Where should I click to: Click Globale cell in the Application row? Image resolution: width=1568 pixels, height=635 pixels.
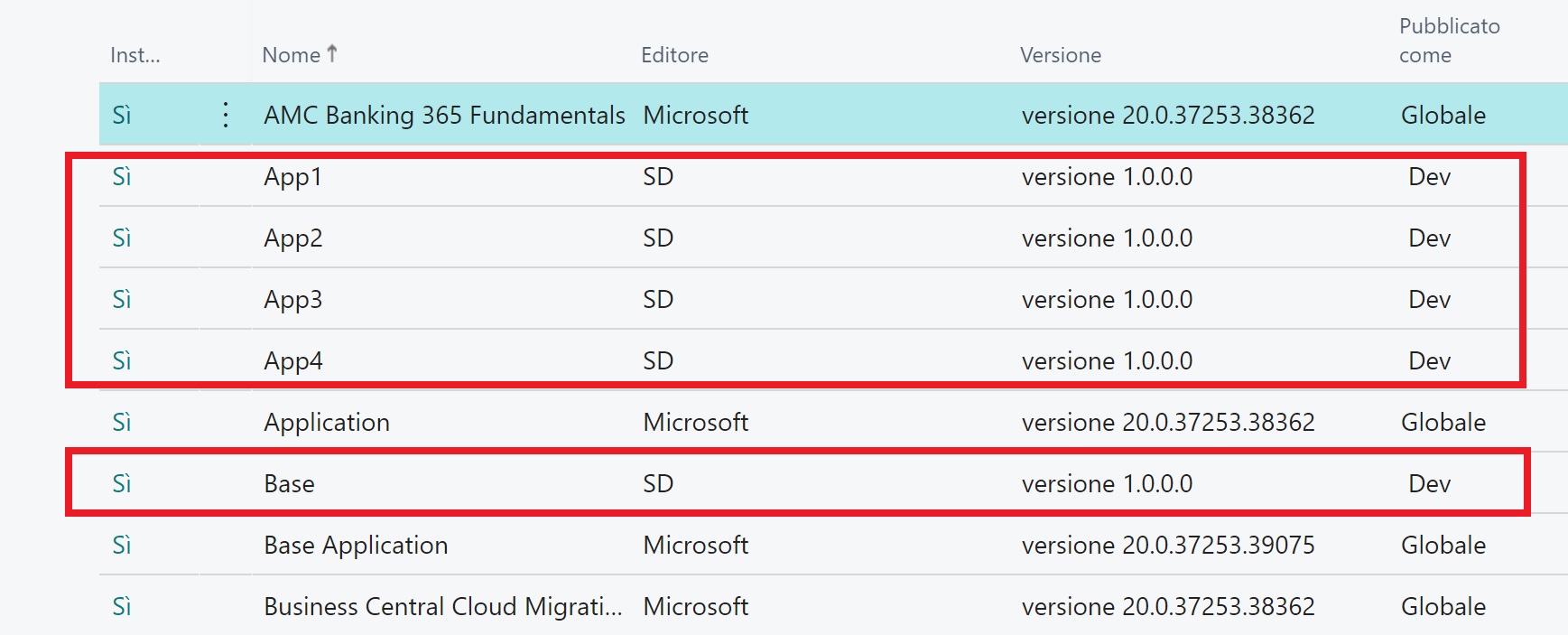tap(1443, 423)
